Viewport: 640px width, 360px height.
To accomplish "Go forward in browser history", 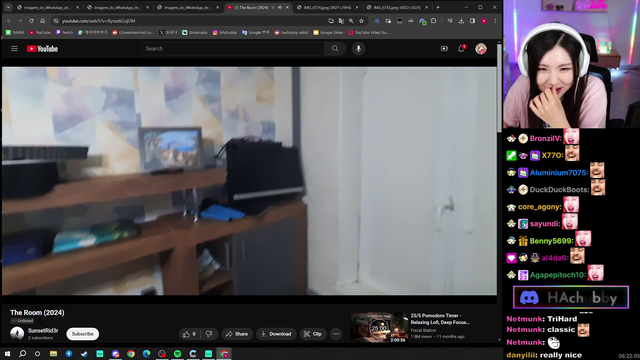I will coord(20,21).
